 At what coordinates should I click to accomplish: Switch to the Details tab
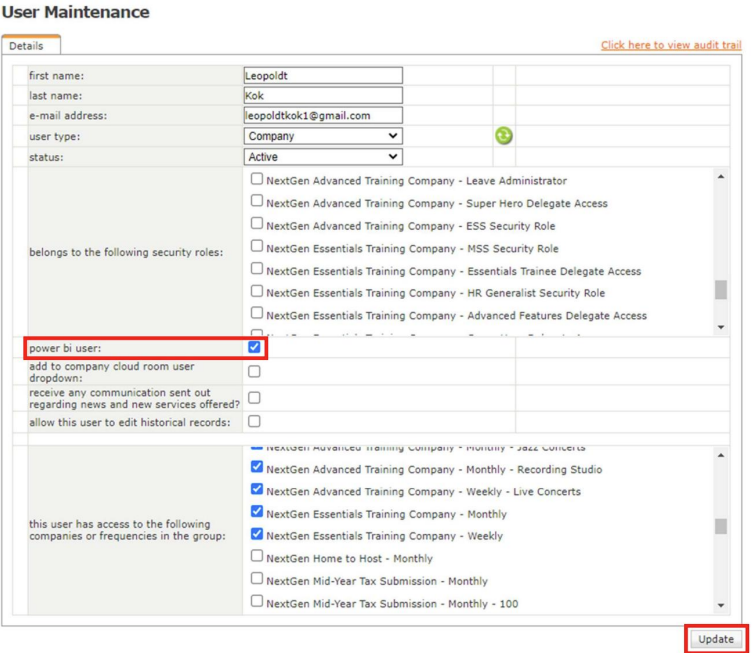tap(31, 46)
